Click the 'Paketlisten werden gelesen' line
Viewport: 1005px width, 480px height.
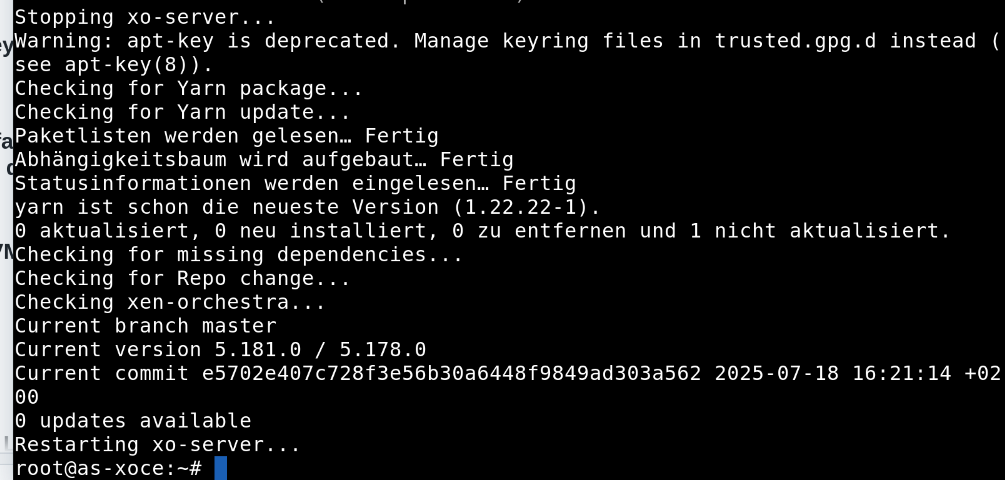[x=226, y=135]
